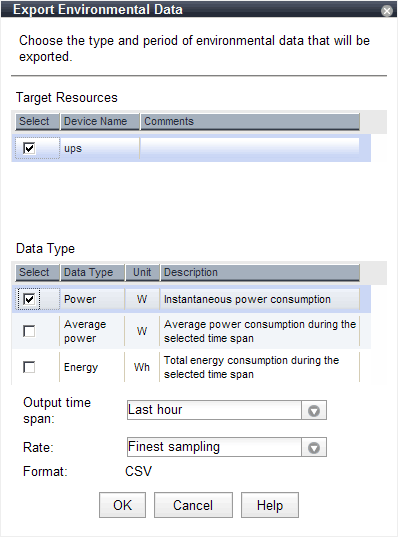Click the Description column header
The height and width of the screenshot is (537, 398).
260,273
